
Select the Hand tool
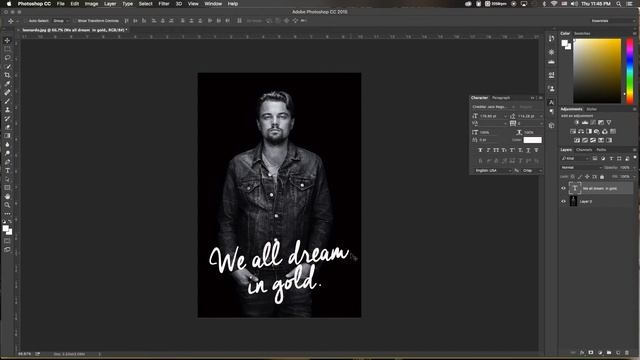[x=7, y=196]
